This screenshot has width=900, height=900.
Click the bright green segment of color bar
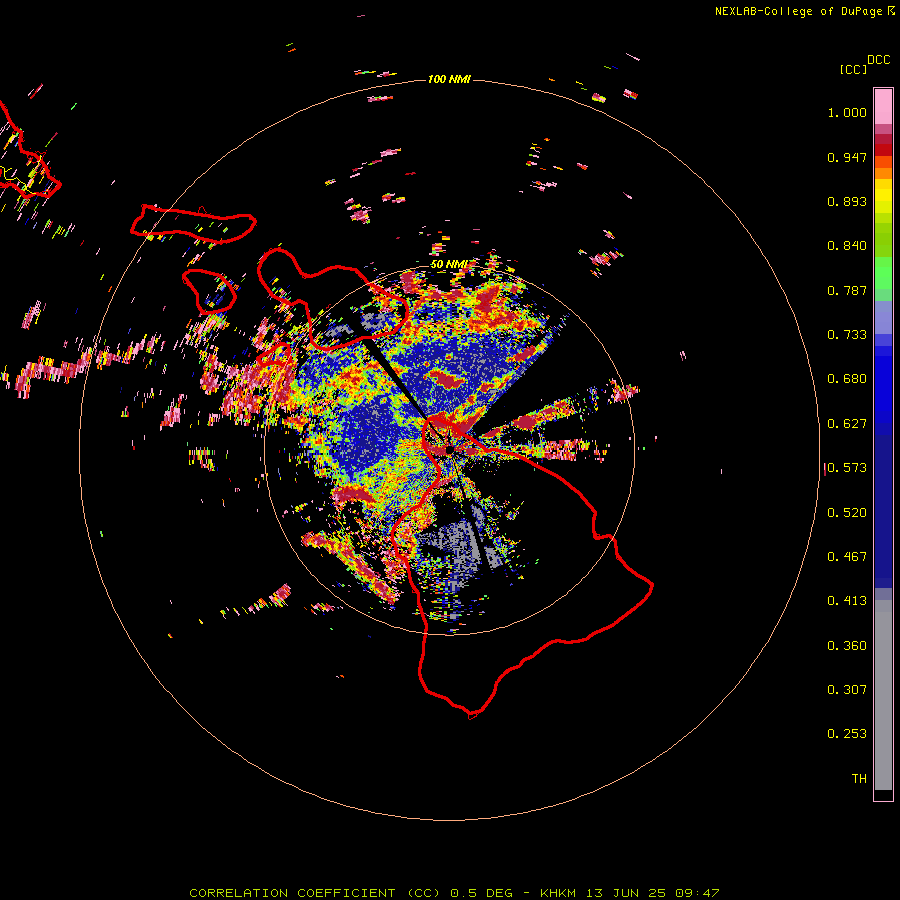[883, 274]
